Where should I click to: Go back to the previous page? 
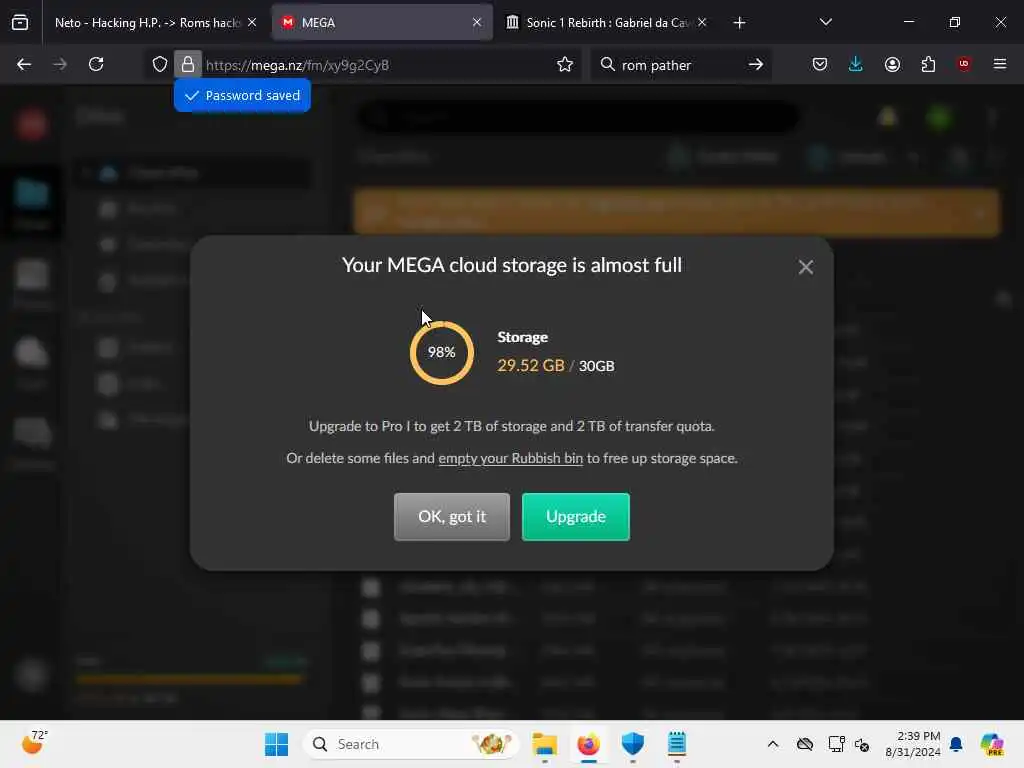[24, 64]
